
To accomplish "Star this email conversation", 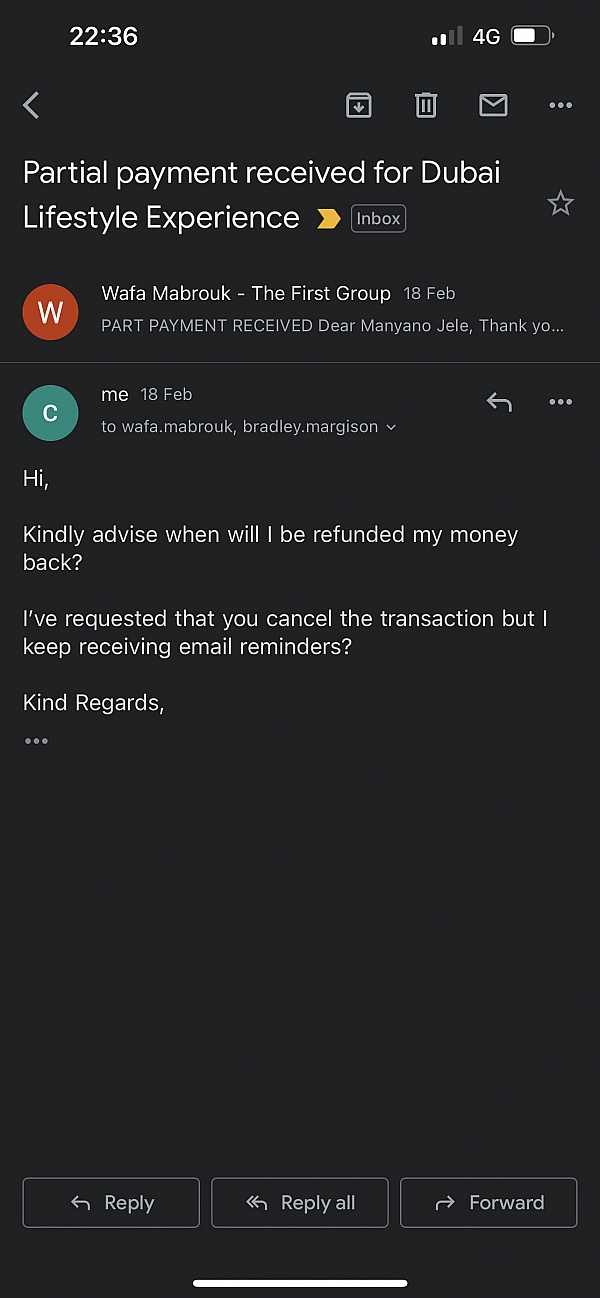I will tap(560, 204).
